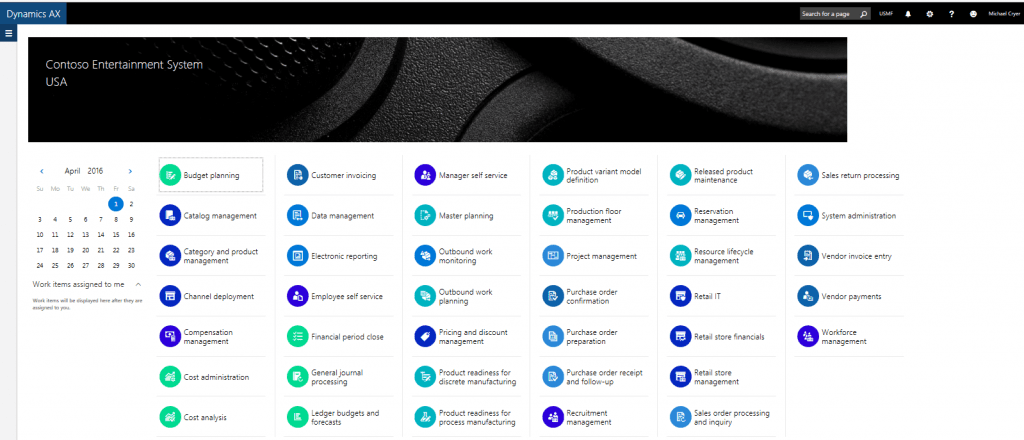Click the Budget planning tile icon
The height and width of the screenshot is (440, 1024).
pyautogui.click(x=170, y=175)
